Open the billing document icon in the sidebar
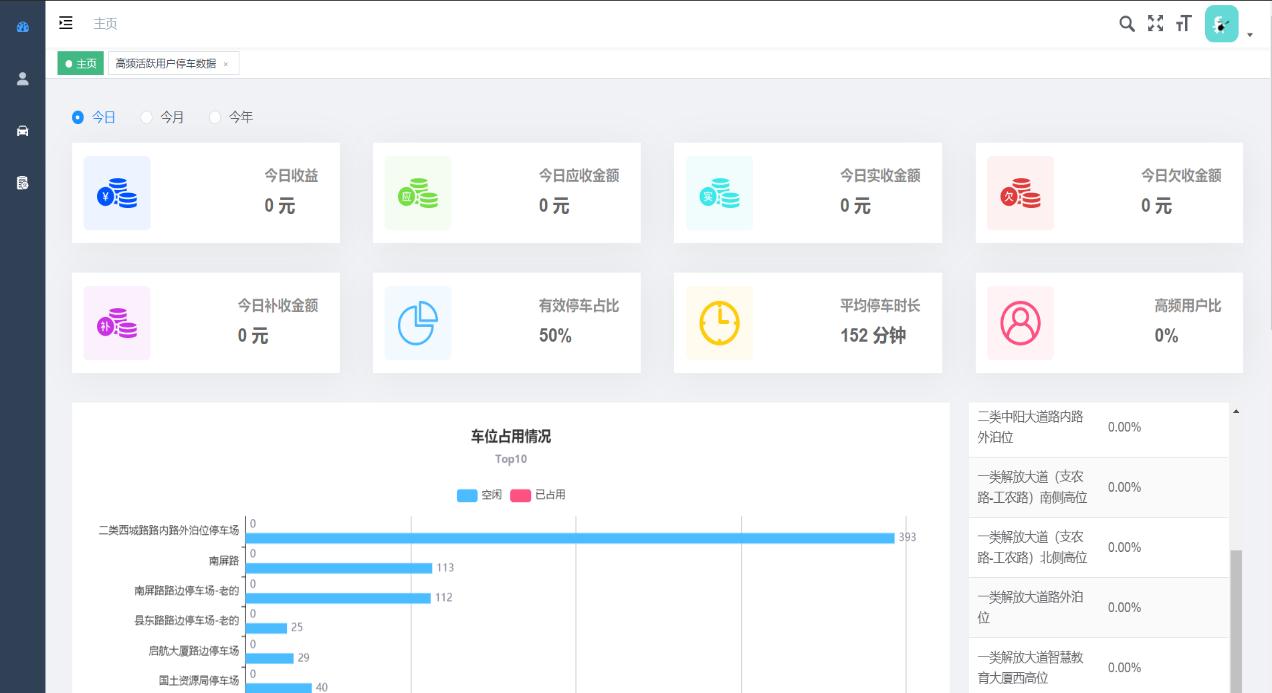The image size is (1272, 693). pyautogui.click(x=22, y=183)
